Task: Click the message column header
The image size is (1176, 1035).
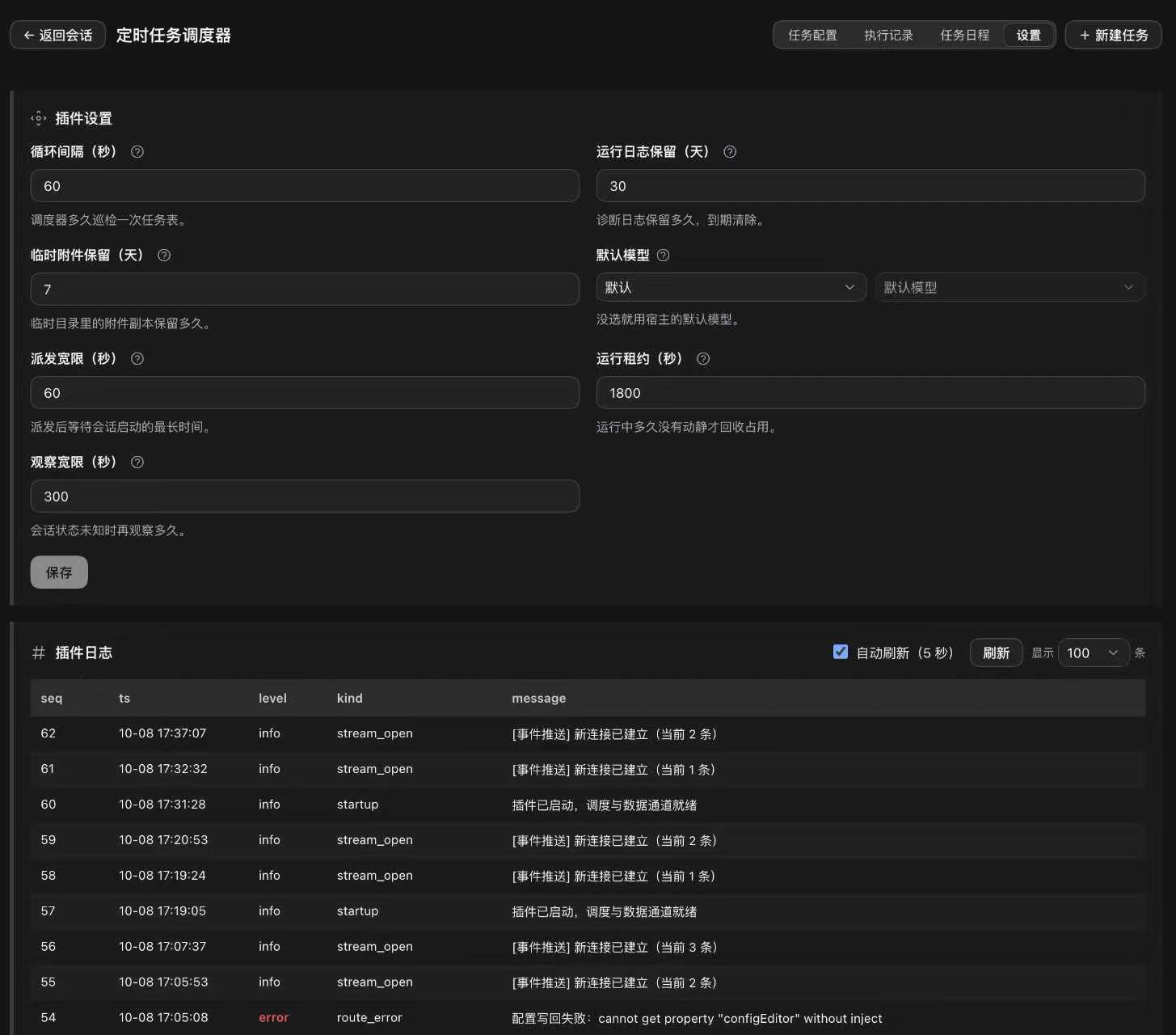Action: pos(538,699)
